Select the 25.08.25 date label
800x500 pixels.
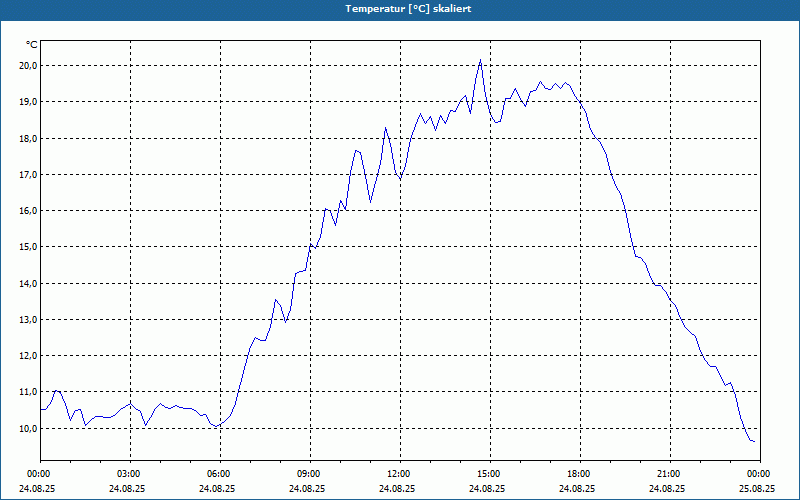pyautogui.click(x=758, y=488)
